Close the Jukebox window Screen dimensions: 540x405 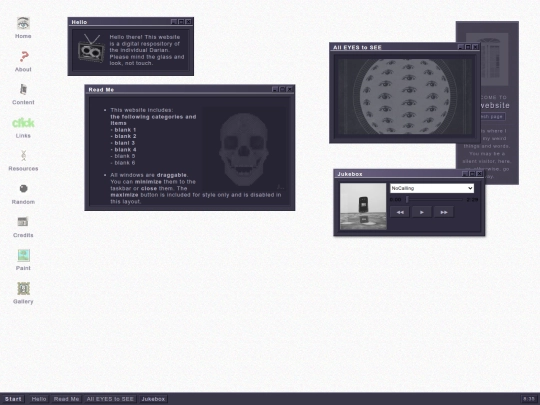click(479, 174)
